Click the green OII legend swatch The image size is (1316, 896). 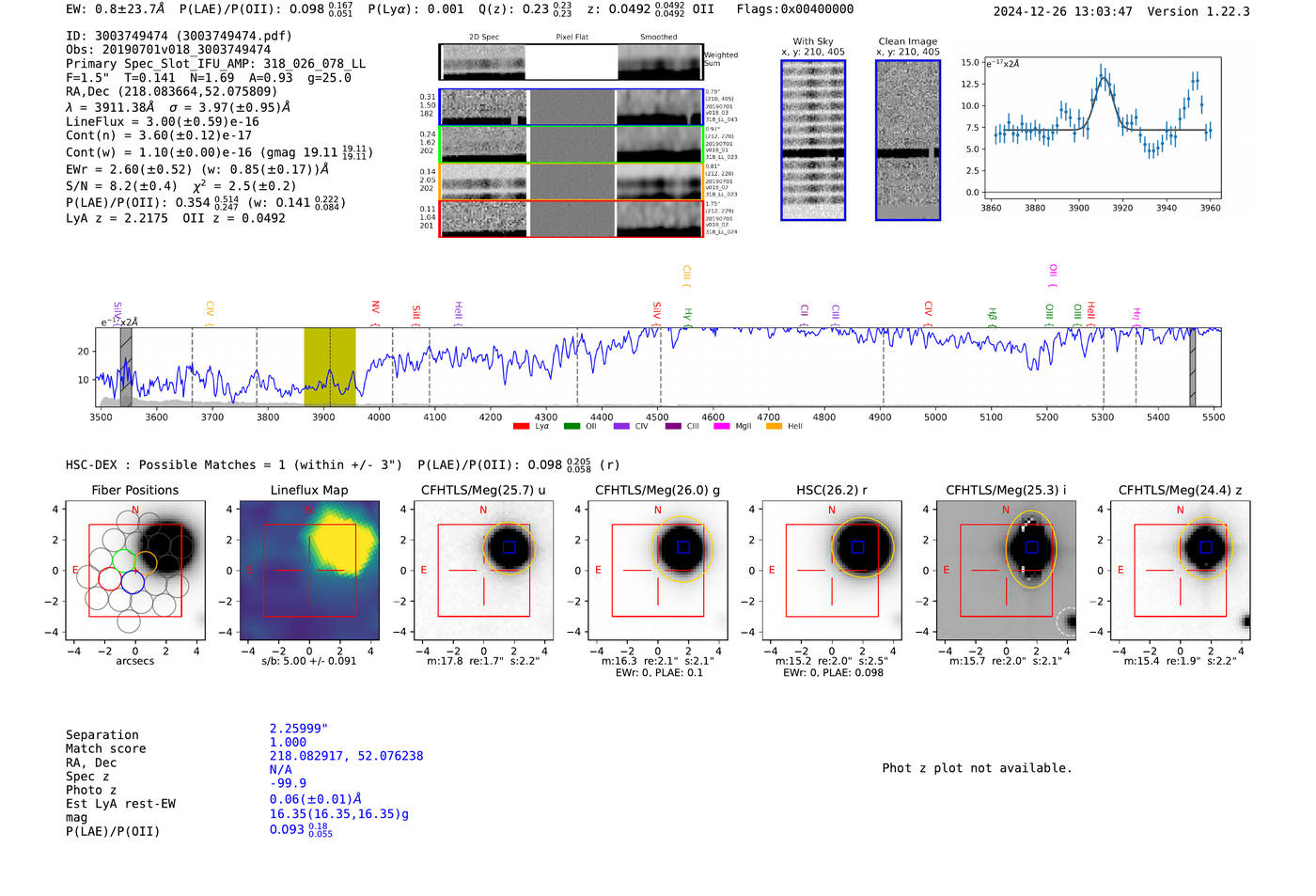click(572, 427)
